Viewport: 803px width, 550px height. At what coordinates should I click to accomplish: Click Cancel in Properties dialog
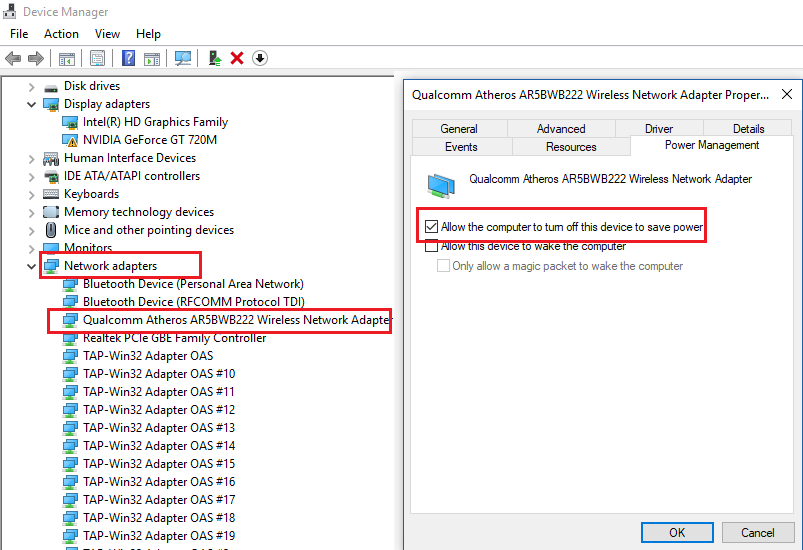point(758,533)
